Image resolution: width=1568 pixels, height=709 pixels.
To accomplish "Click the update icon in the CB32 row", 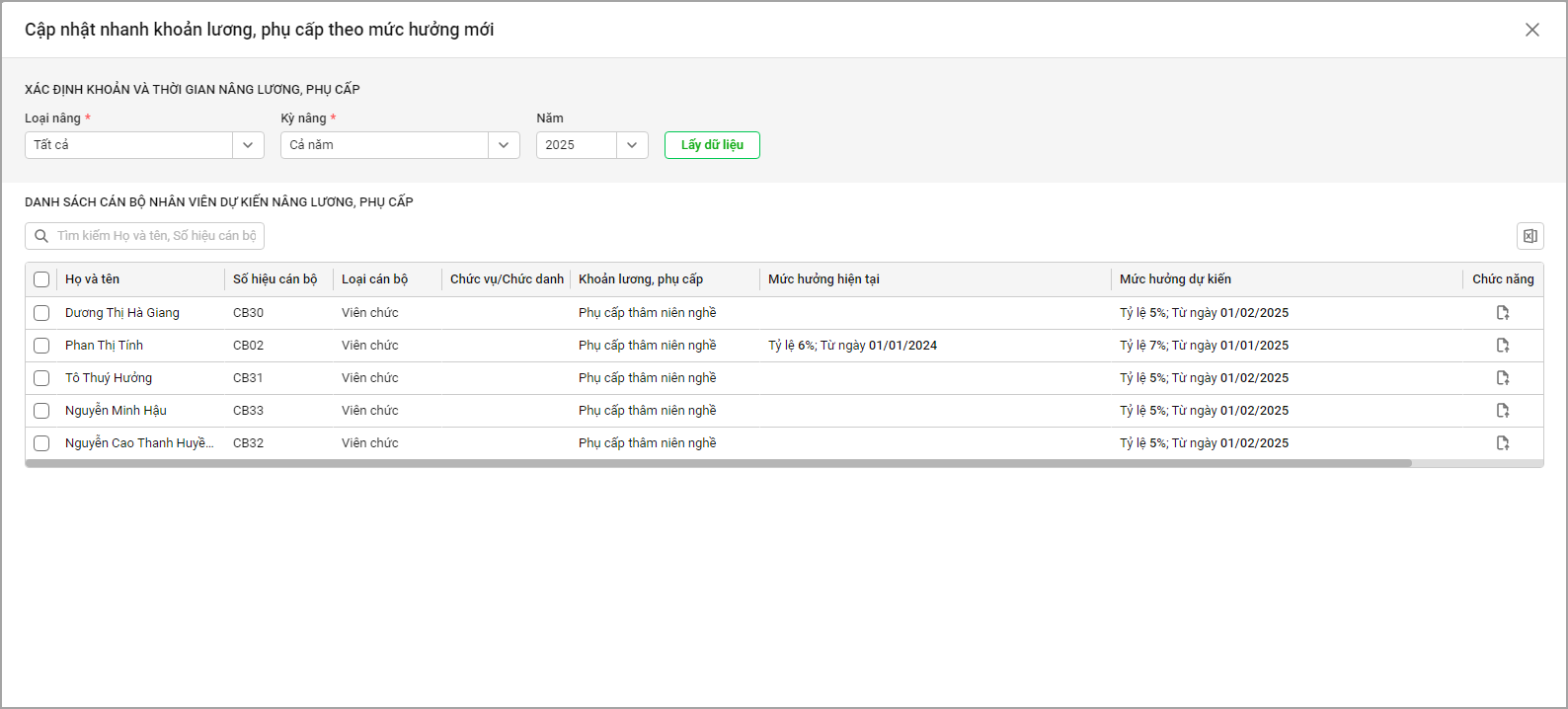I will tap(1502, 443).
